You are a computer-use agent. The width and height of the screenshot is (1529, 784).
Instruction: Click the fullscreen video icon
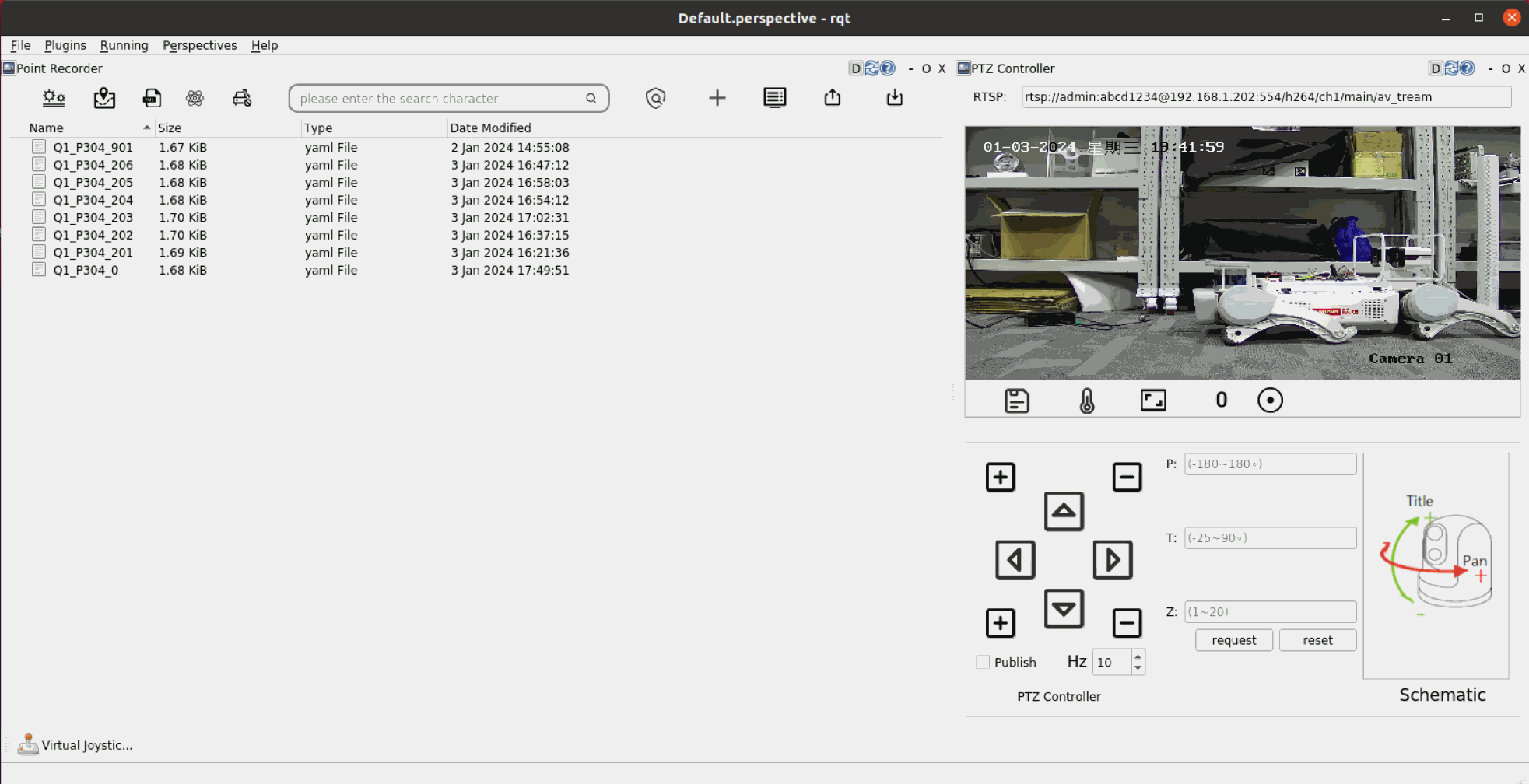pyautogui.click(x=1152, y=401)
